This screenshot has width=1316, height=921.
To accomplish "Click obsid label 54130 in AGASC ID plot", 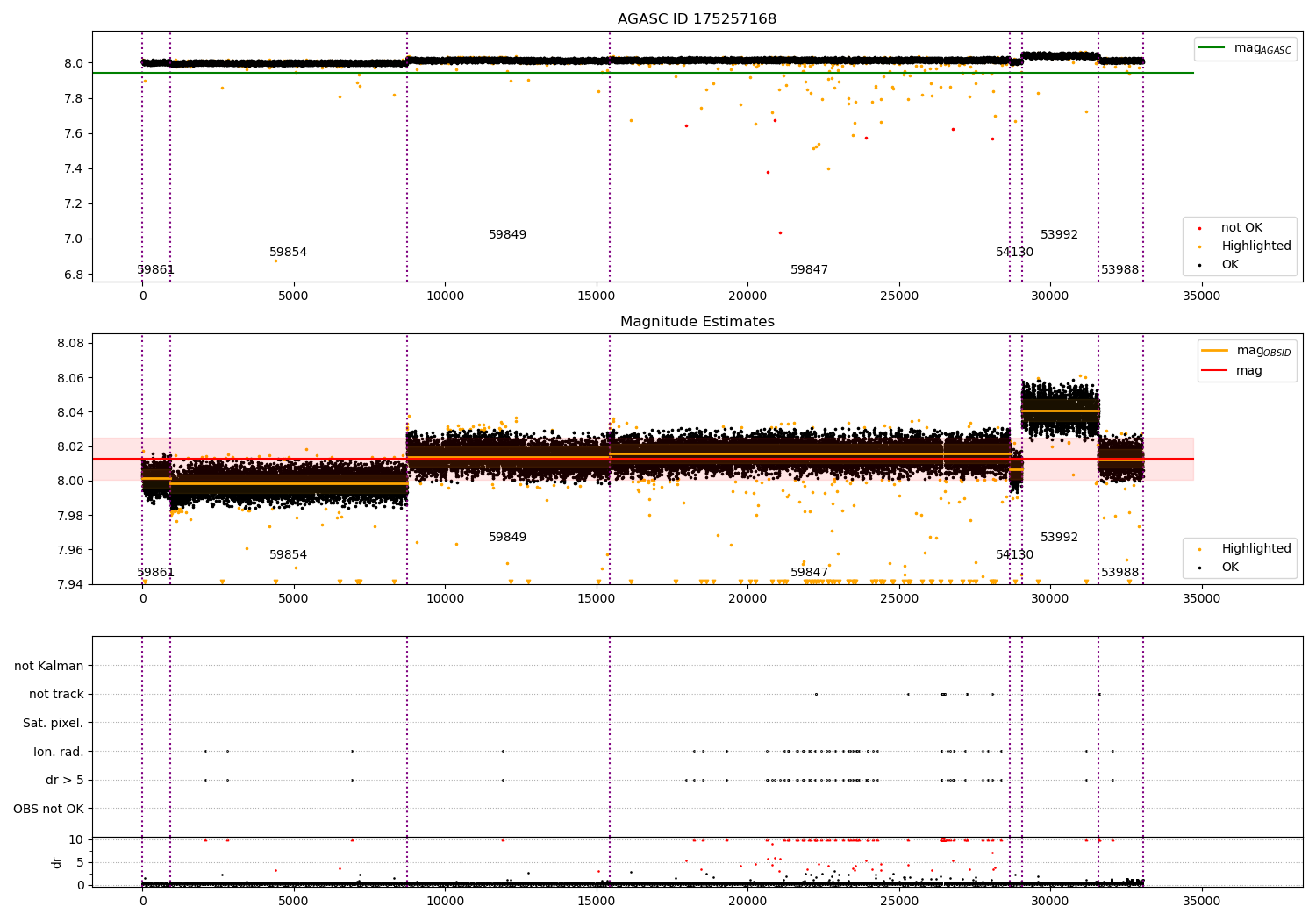I will click(x=1015, y=253).
